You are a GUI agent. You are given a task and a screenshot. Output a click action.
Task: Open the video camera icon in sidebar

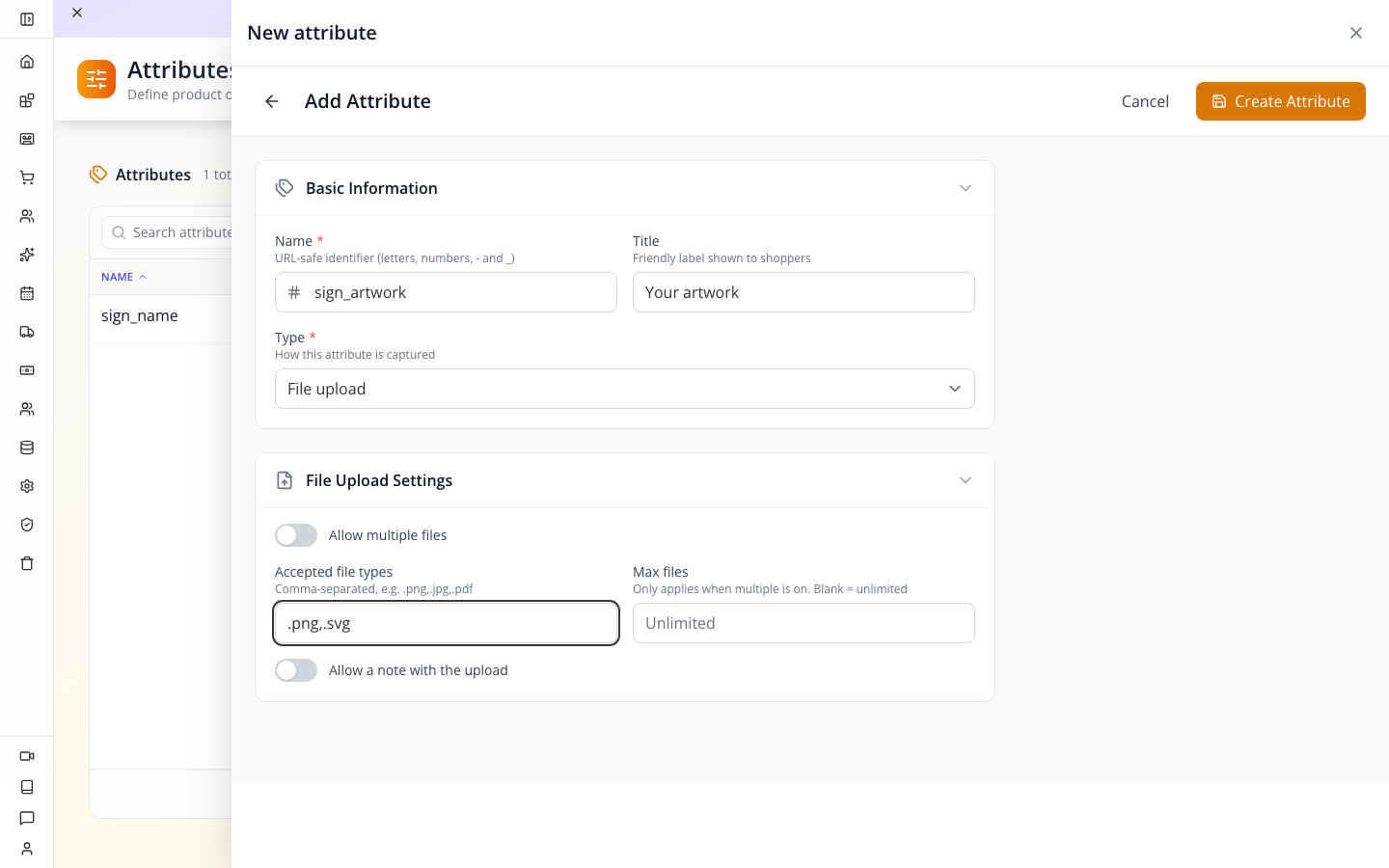[27, 756]
